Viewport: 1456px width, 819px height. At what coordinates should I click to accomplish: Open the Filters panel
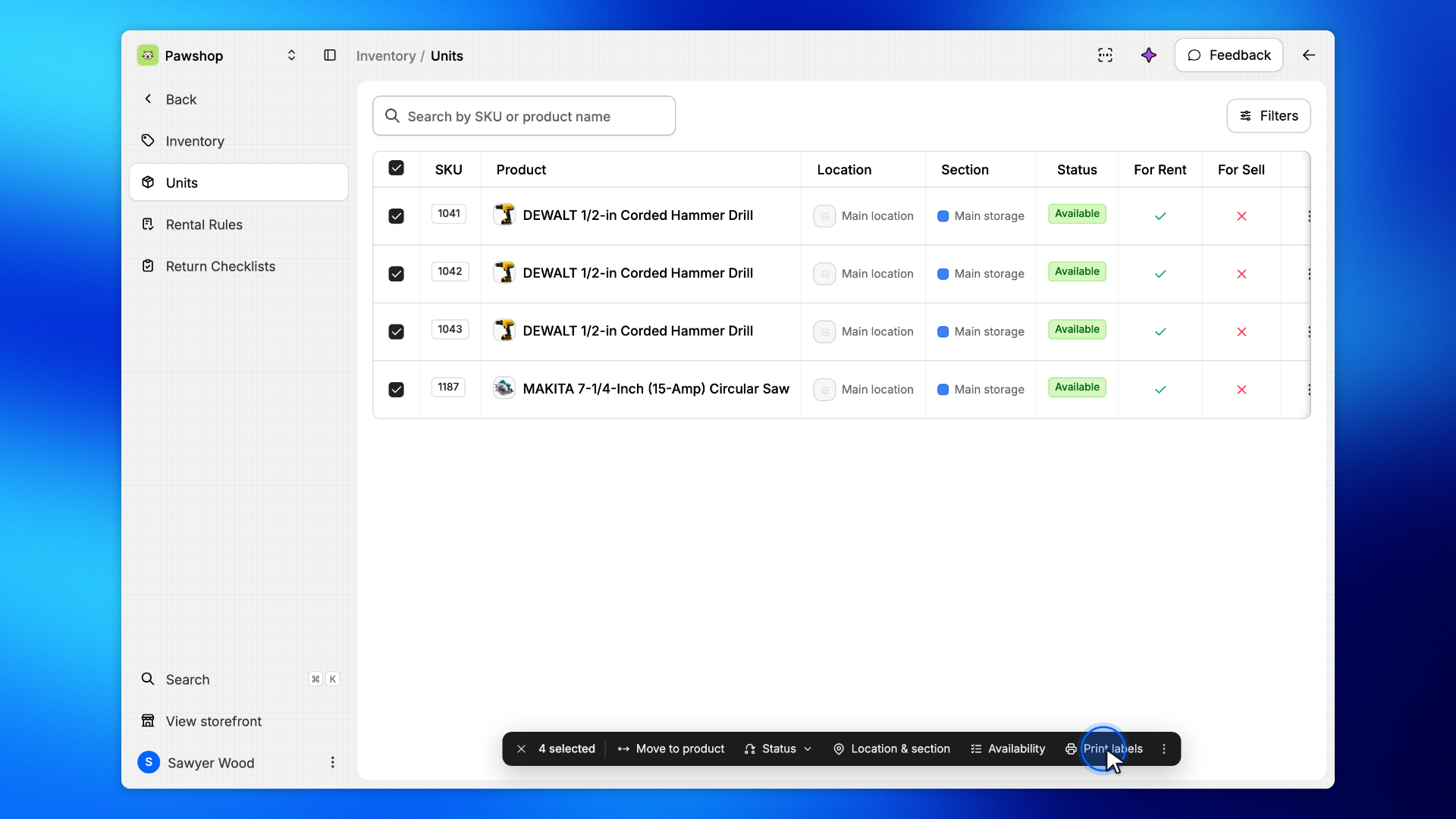tap(1269, 115)
